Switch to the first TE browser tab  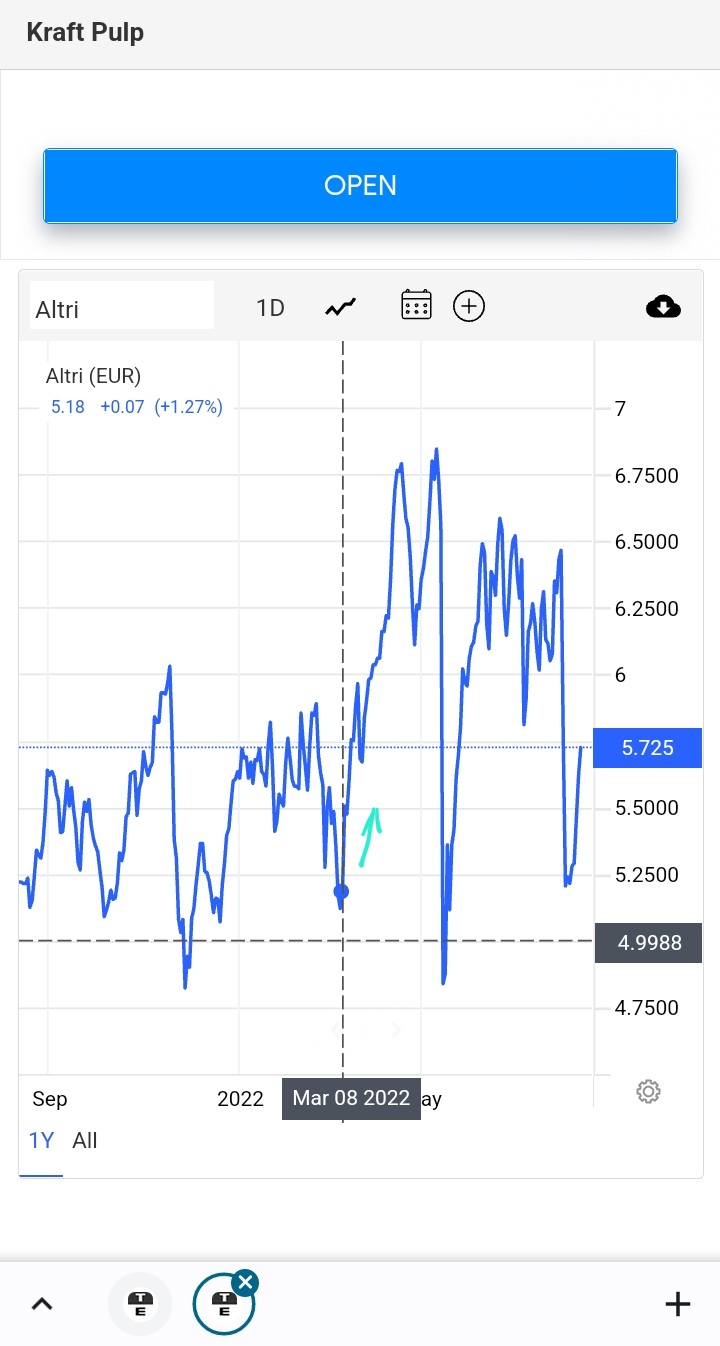[140, 1304]
